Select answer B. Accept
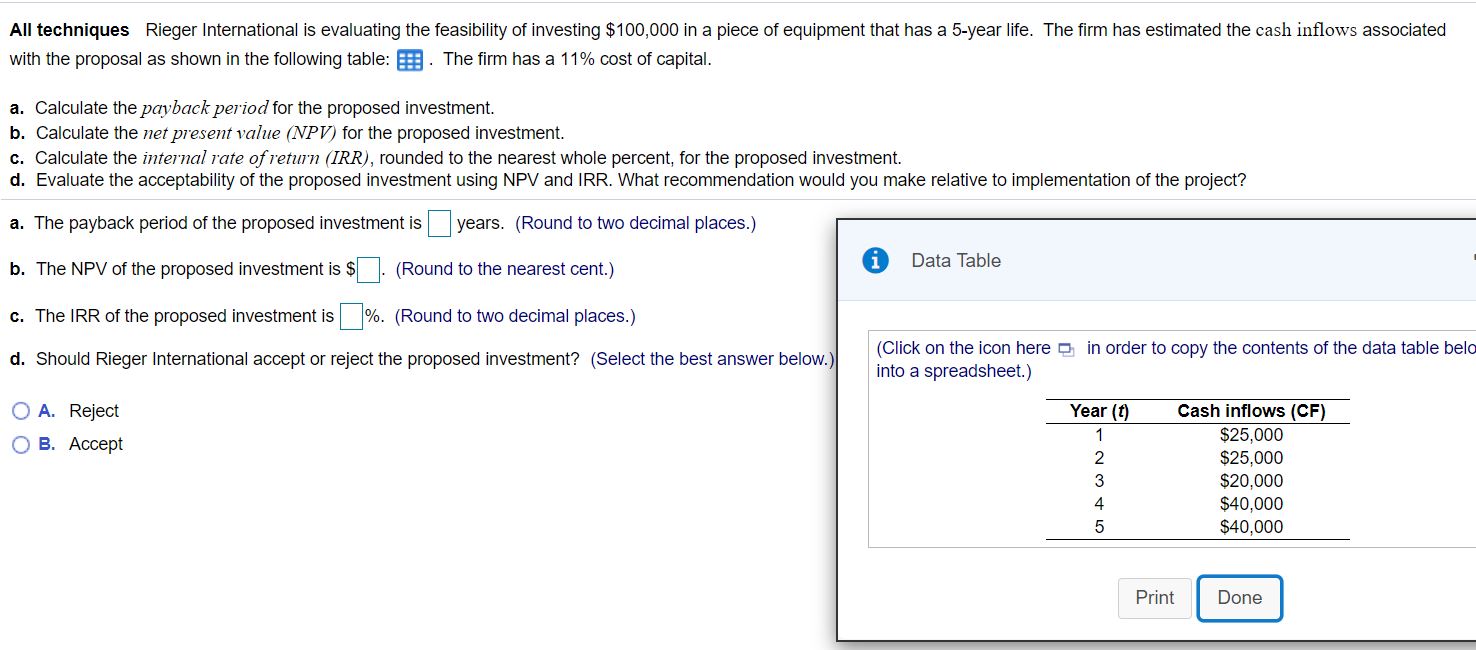The width and height of the screenshot is (1476, 650). [21, 445]
